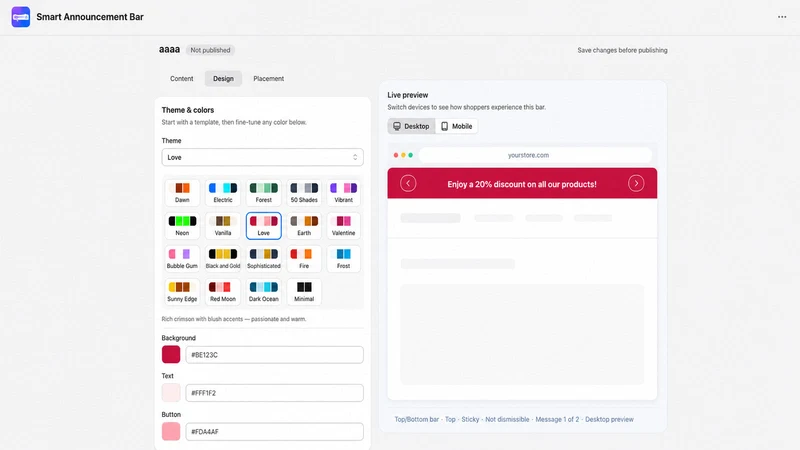The height and width of the screenshot is (450, 800).
Task: Apply the Valentine theme
Action: tap(343, 226)
